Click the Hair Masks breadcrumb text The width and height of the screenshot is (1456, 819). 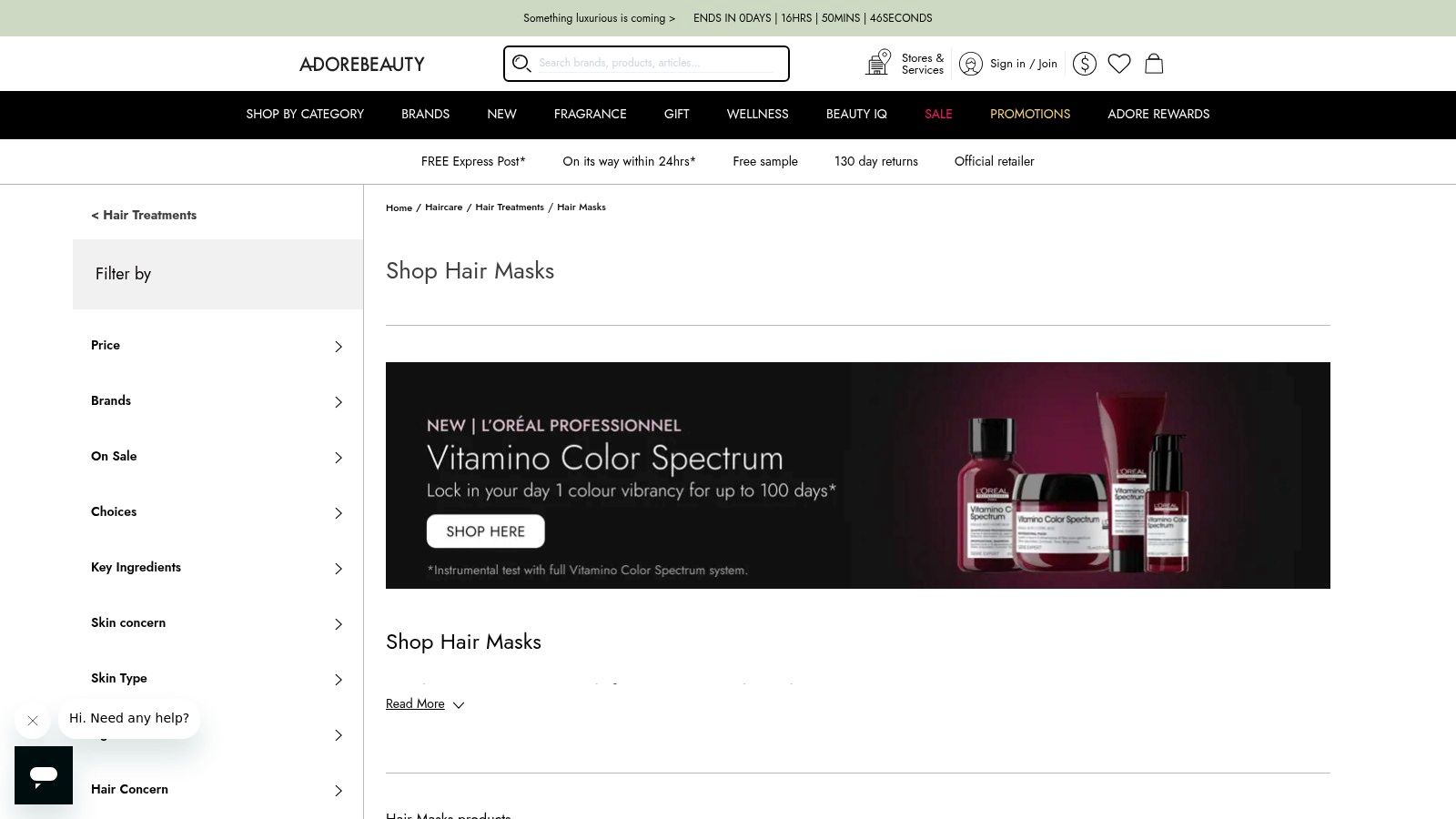[581, 207]
